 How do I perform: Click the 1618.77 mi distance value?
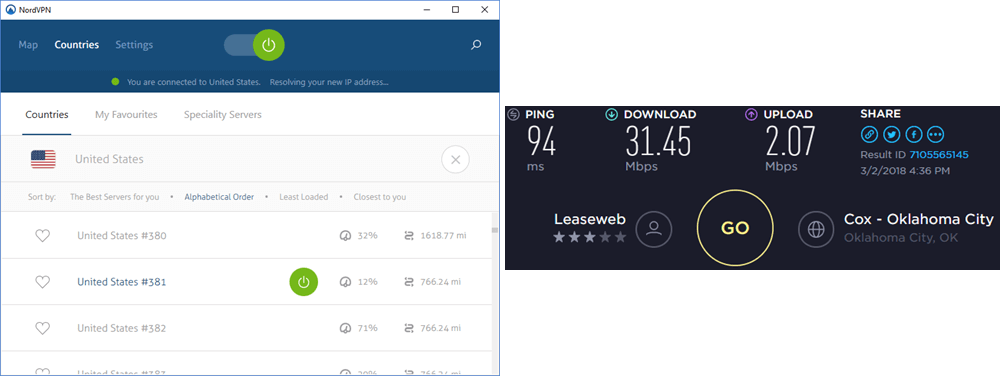[x=443, y=236]
